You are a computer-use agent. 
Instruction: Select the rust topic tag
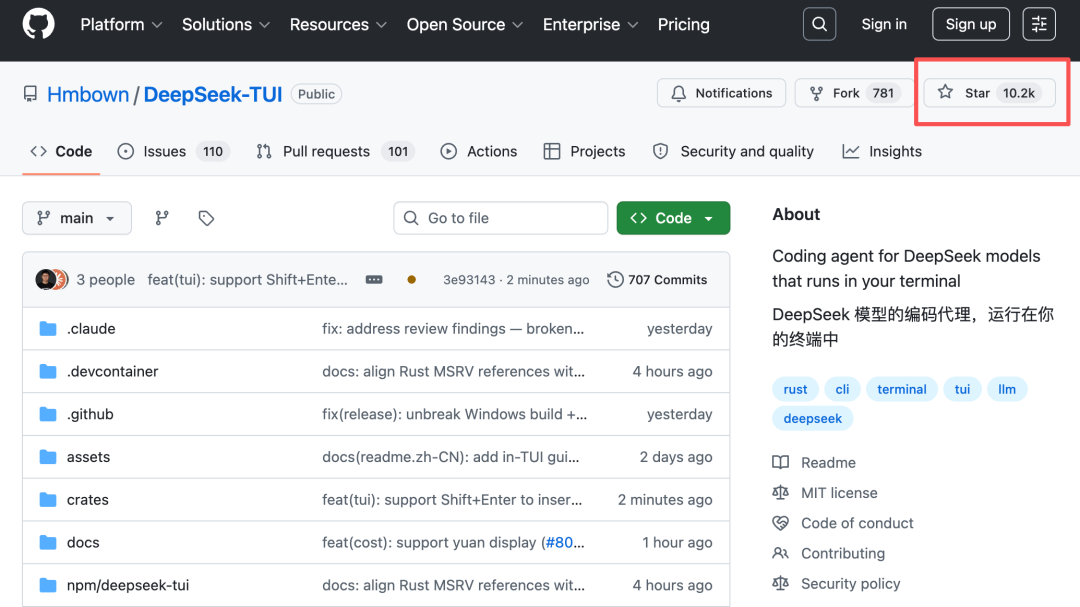[x=795, y=389]
